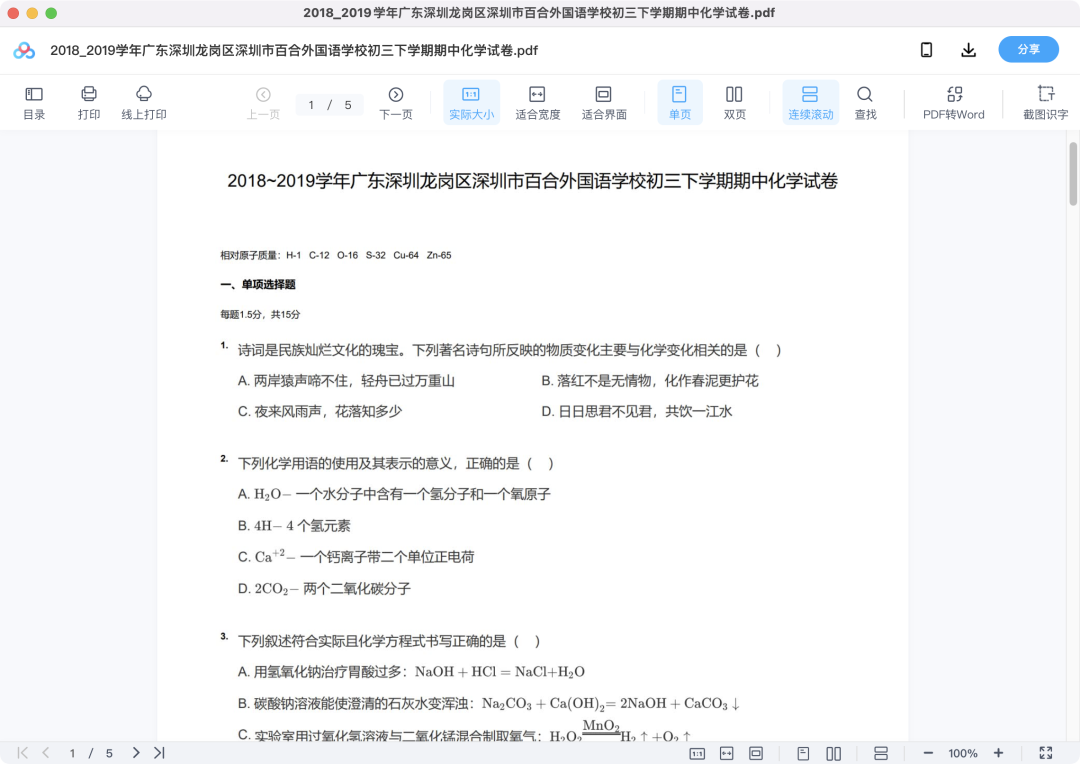Viewport: 1080px width, 764px height.
Task: Click the vertical scrollbar thumb
Action: 1072,174
